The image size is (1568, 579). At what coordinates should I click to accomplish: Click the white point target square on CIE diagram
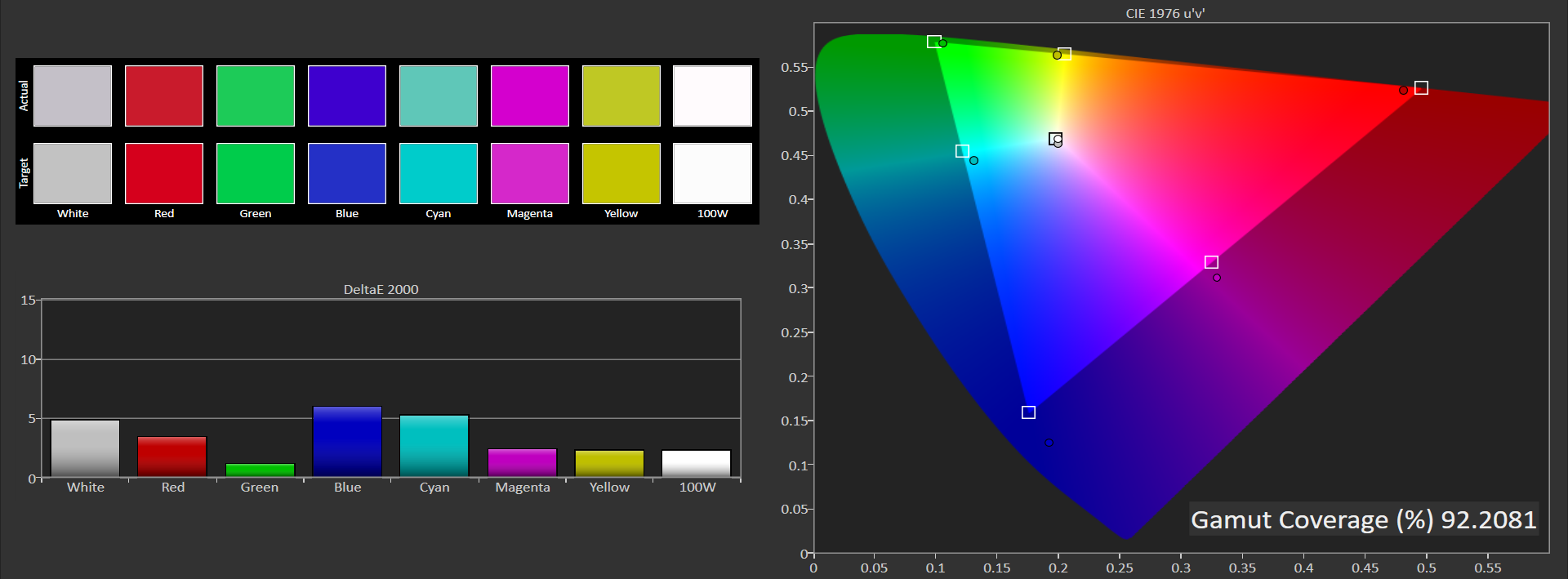coord(1055,139)
